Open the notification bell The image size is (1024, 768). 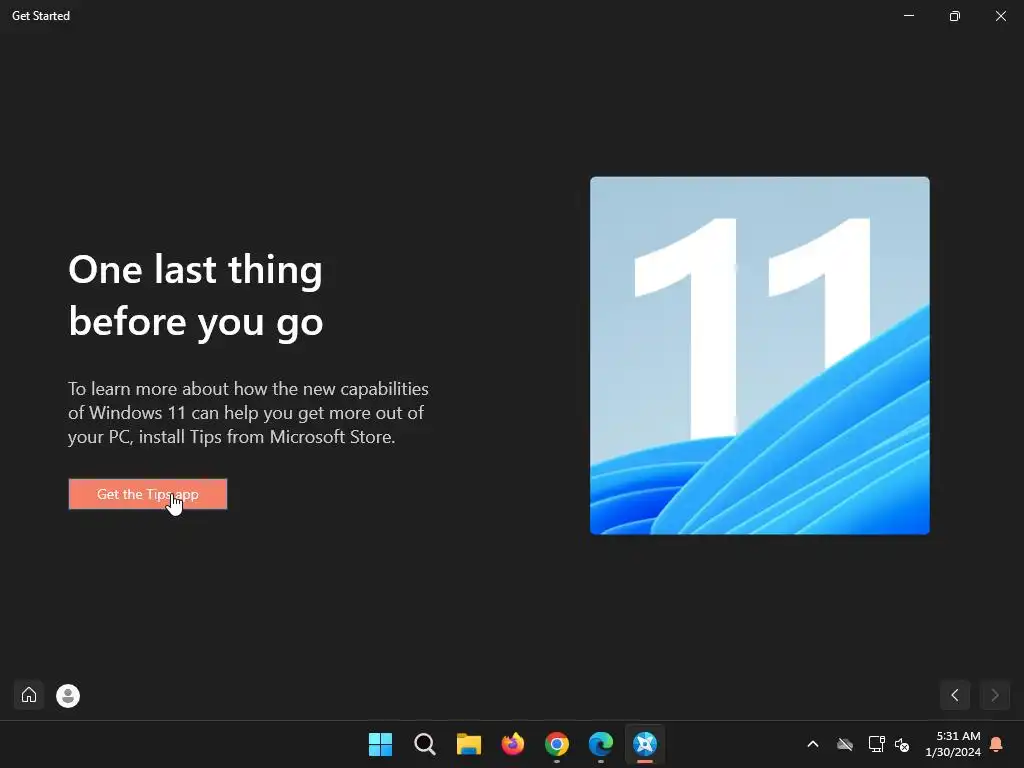(996, 744)
